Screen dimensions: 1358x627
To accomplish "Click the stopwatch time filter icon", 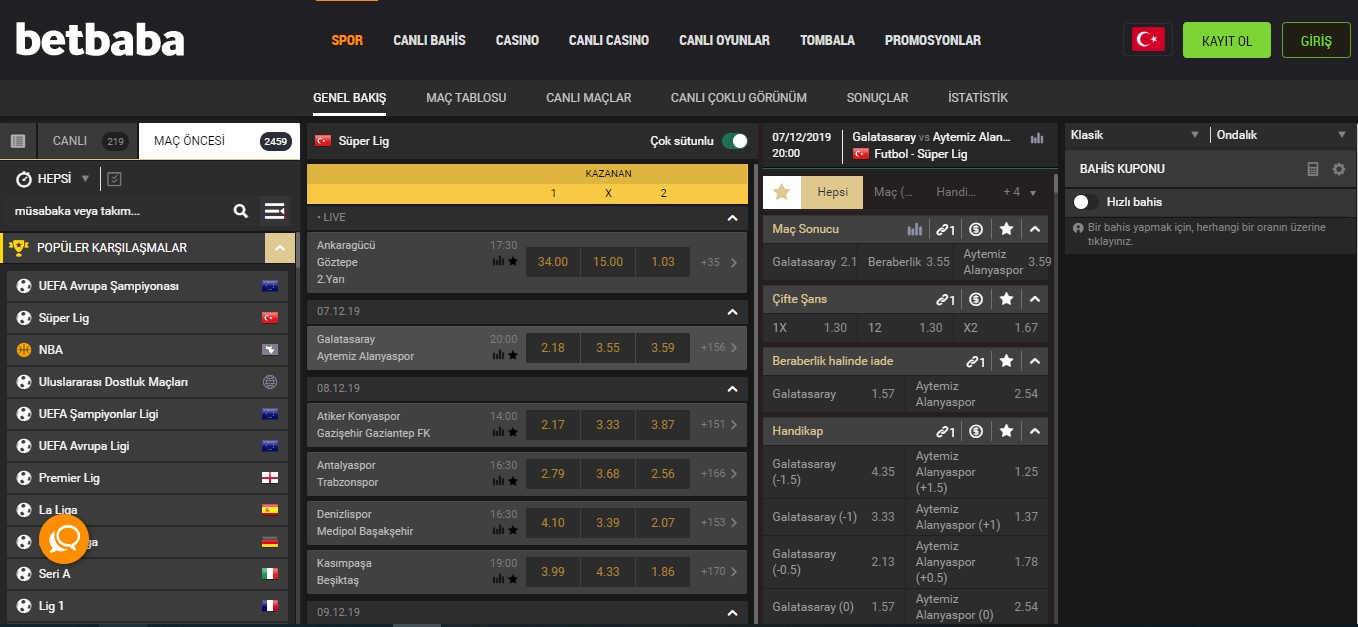I will click(24, 179).
